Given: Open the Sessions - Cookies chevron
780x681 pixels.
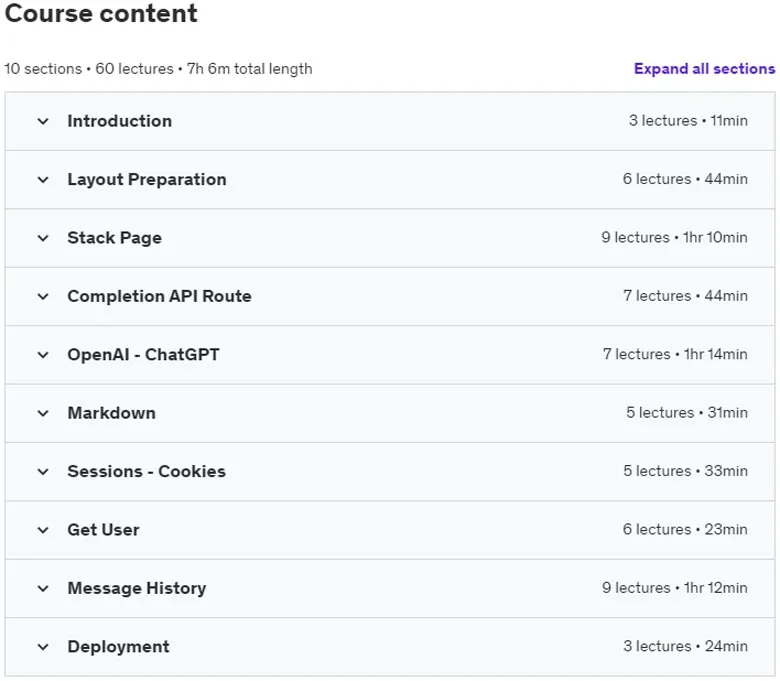Looking at the screenshot, I should point(43,472).
